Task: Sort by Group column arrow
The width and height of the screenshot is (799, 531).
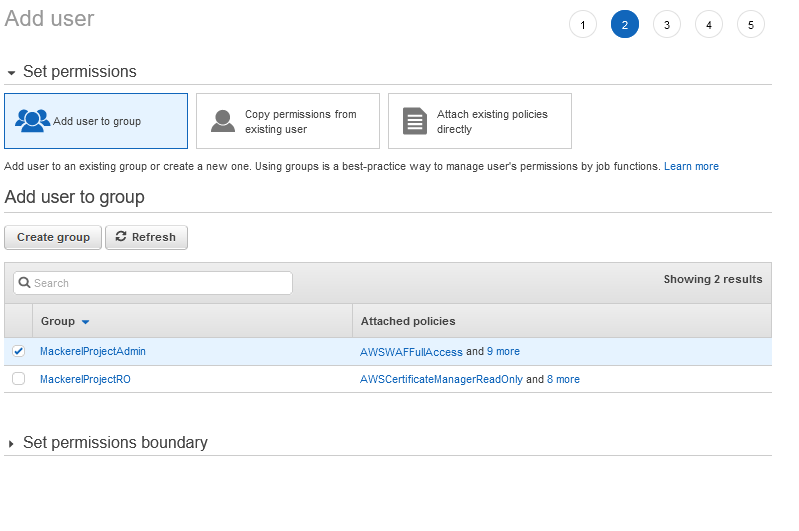Action: point(85,322)
